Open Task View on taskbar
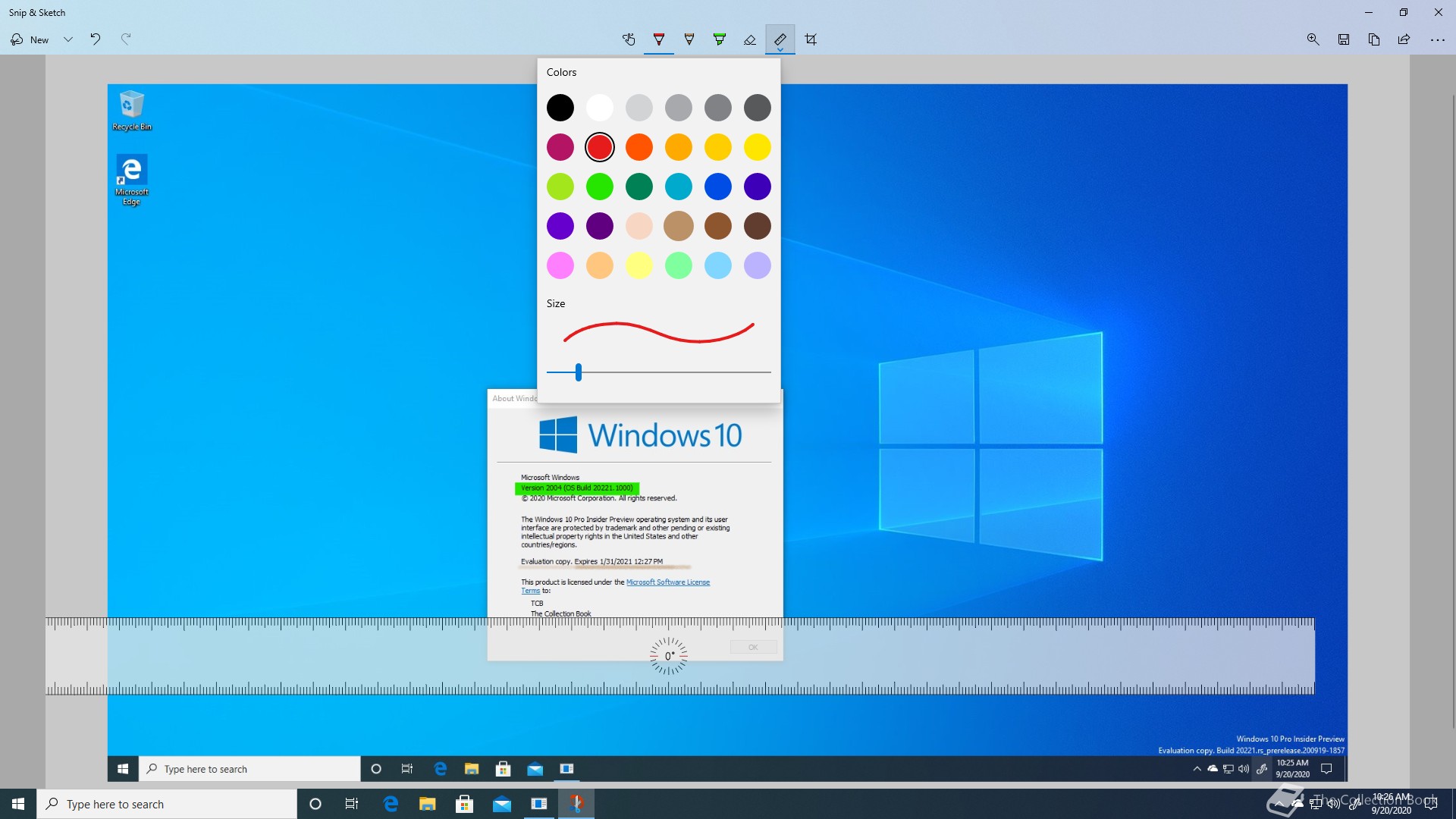Viewport: 1456px width, 819px height. point(352,804)
